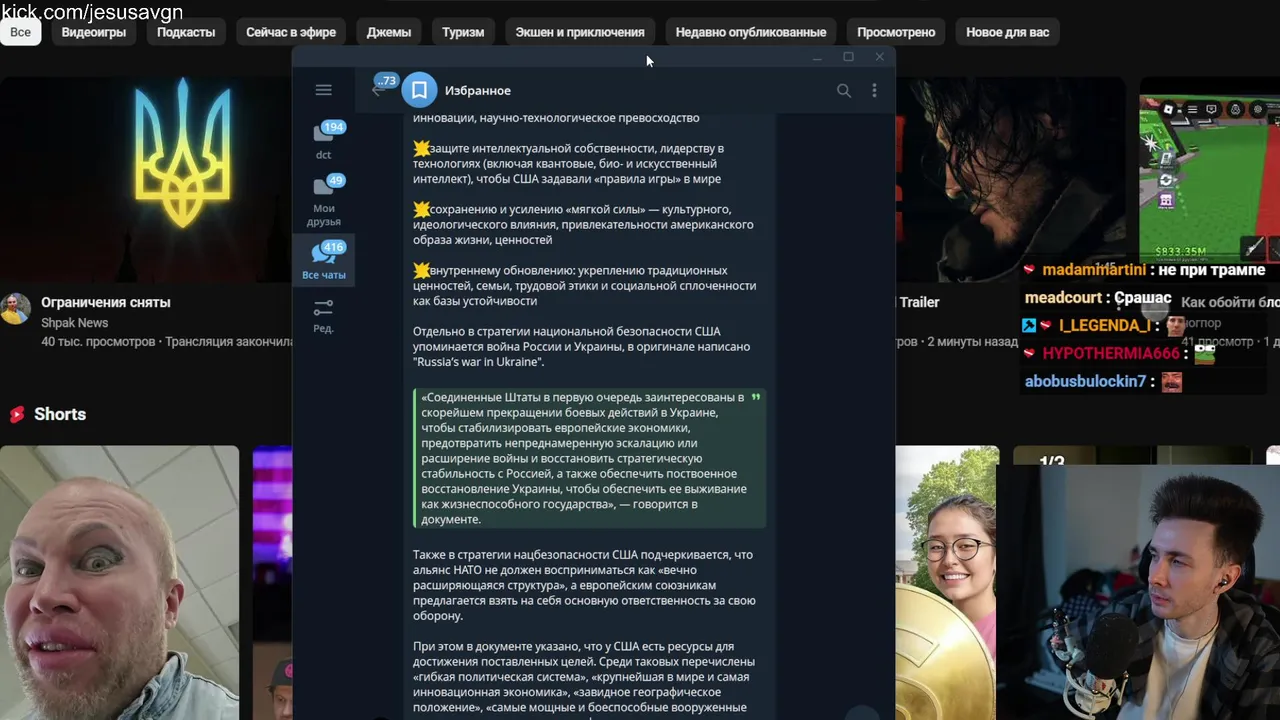Click chat username meadcourt
The height and width of the screenshot is (720, 1280).
click(x=1061, y=298)
